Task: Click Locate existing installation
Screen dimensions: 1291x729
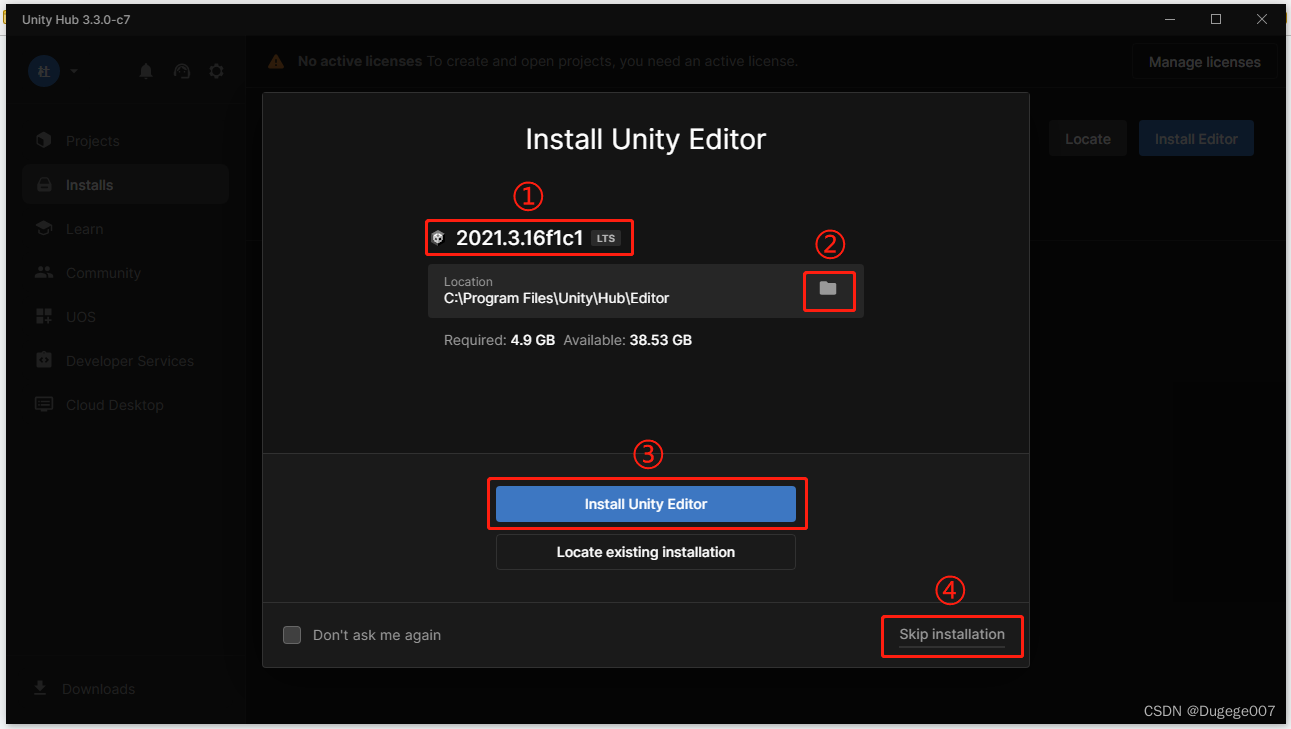Action: 646,552
